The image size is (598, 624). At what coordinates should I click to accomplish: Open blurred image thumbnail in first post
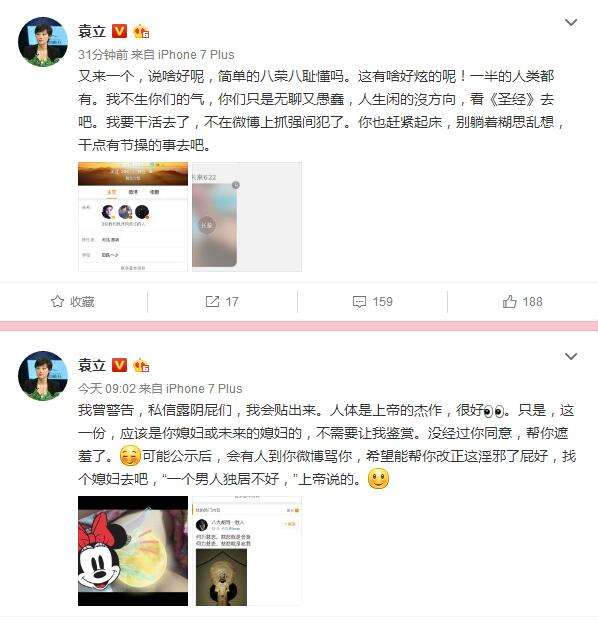(x=247, y=217)
